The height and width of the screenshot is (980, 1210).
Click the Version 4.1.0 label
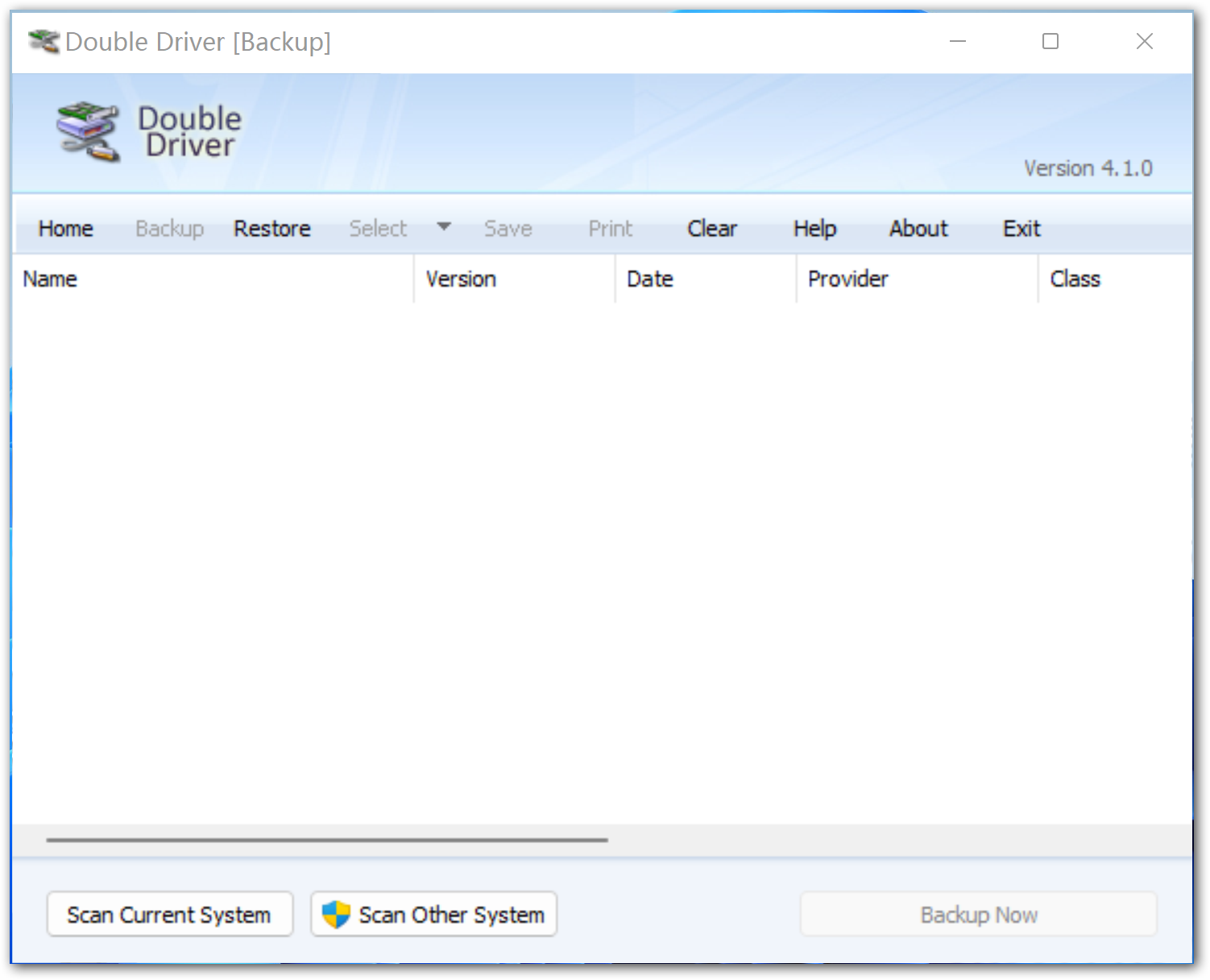1088,168
